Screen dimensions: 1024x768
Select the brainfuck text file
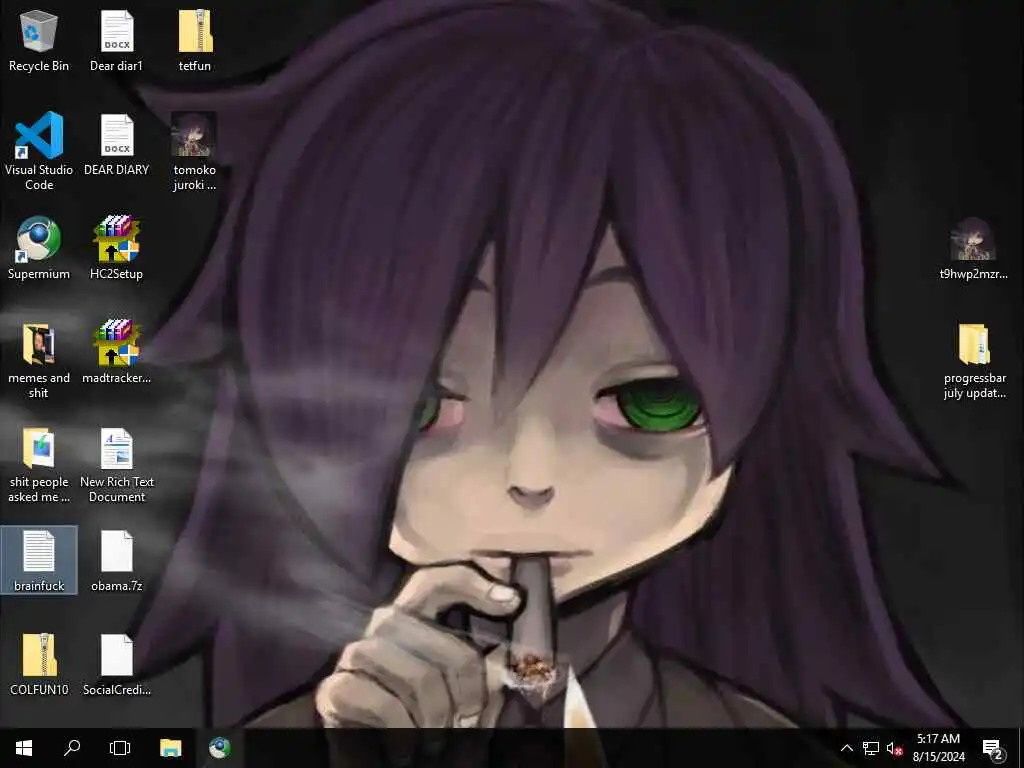[x=39, y=560]
